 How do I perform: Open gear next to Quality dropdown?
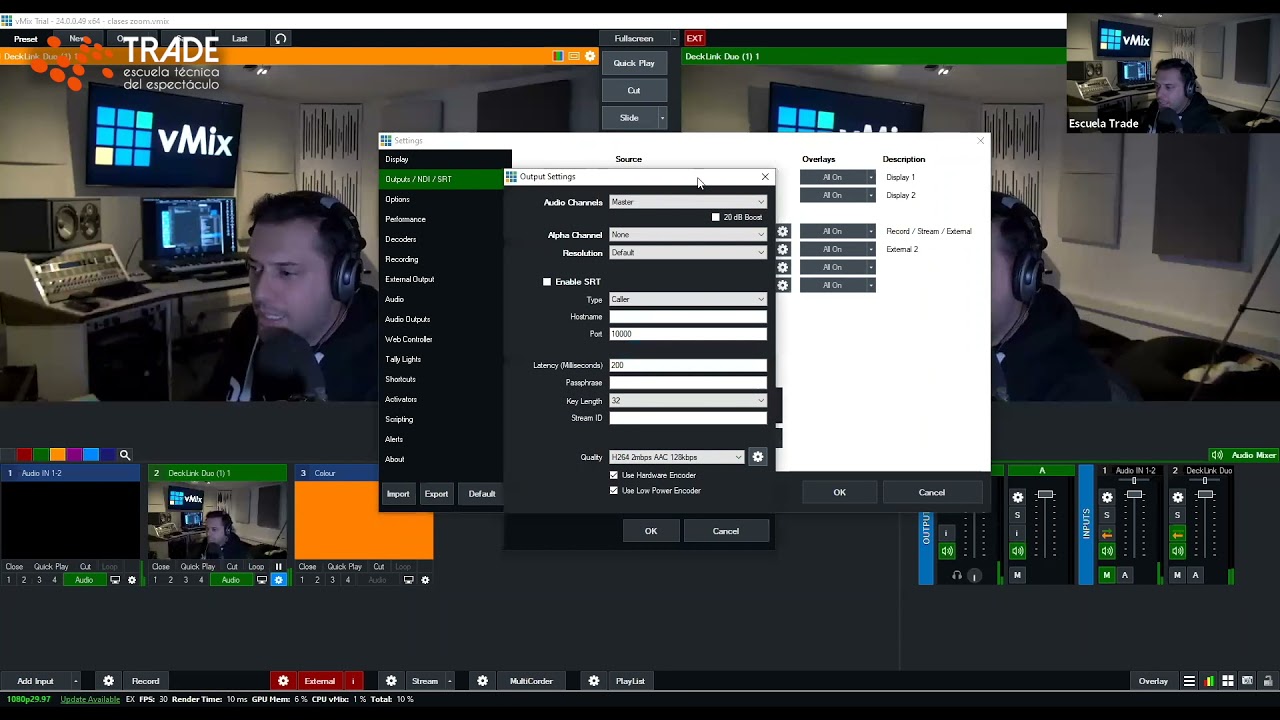pos(758,457)
